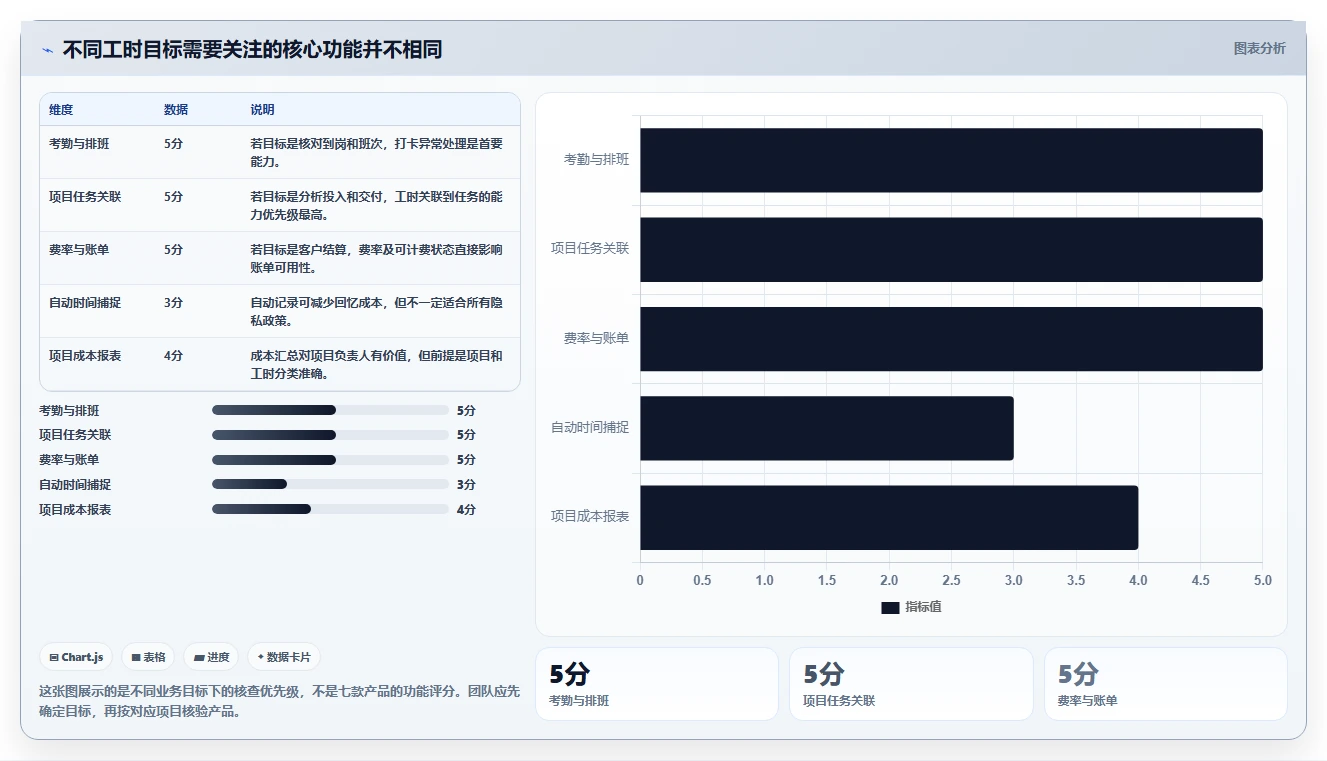
Task: Click the 图表分析 label in the header
Action: [1259, 48]
